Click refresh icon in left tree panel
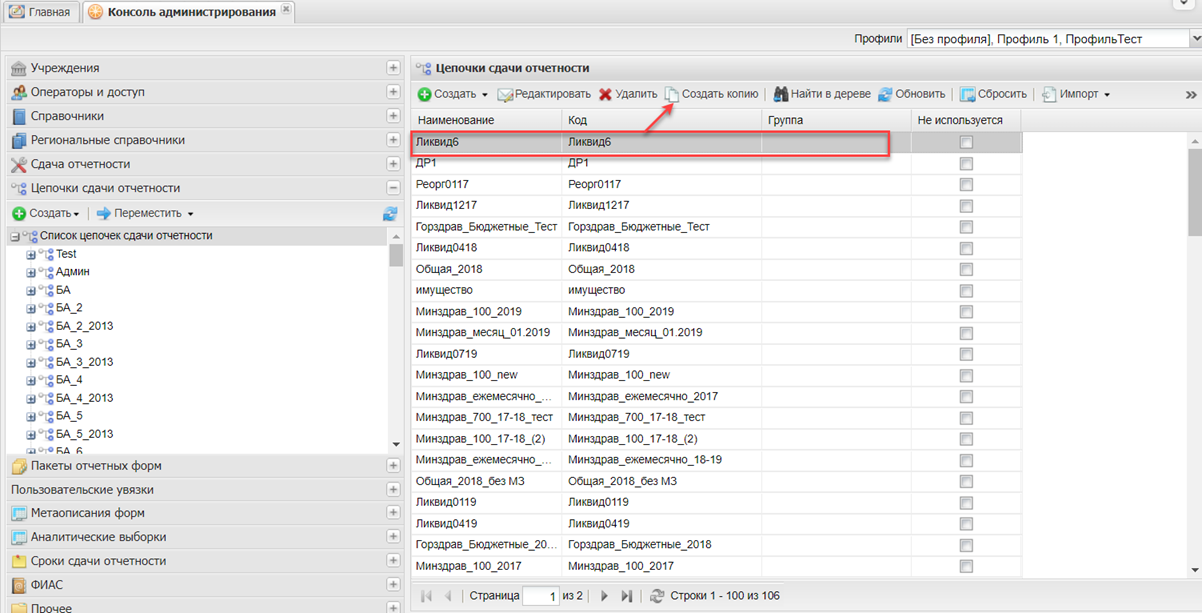This screenshot has height=613, width=1202. click(390, 213)
